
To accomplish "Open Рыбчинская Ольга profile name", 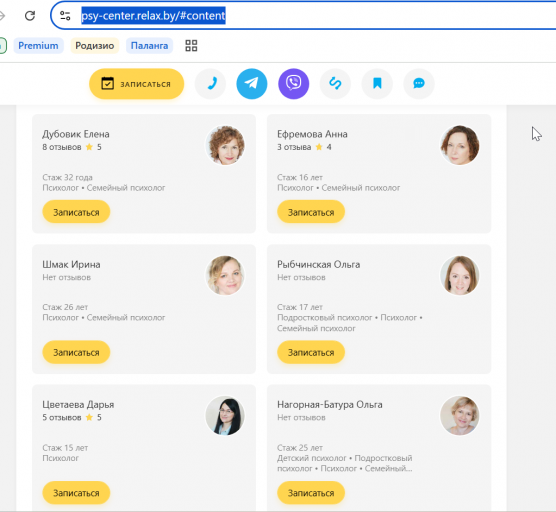I will tap(318, 265).
